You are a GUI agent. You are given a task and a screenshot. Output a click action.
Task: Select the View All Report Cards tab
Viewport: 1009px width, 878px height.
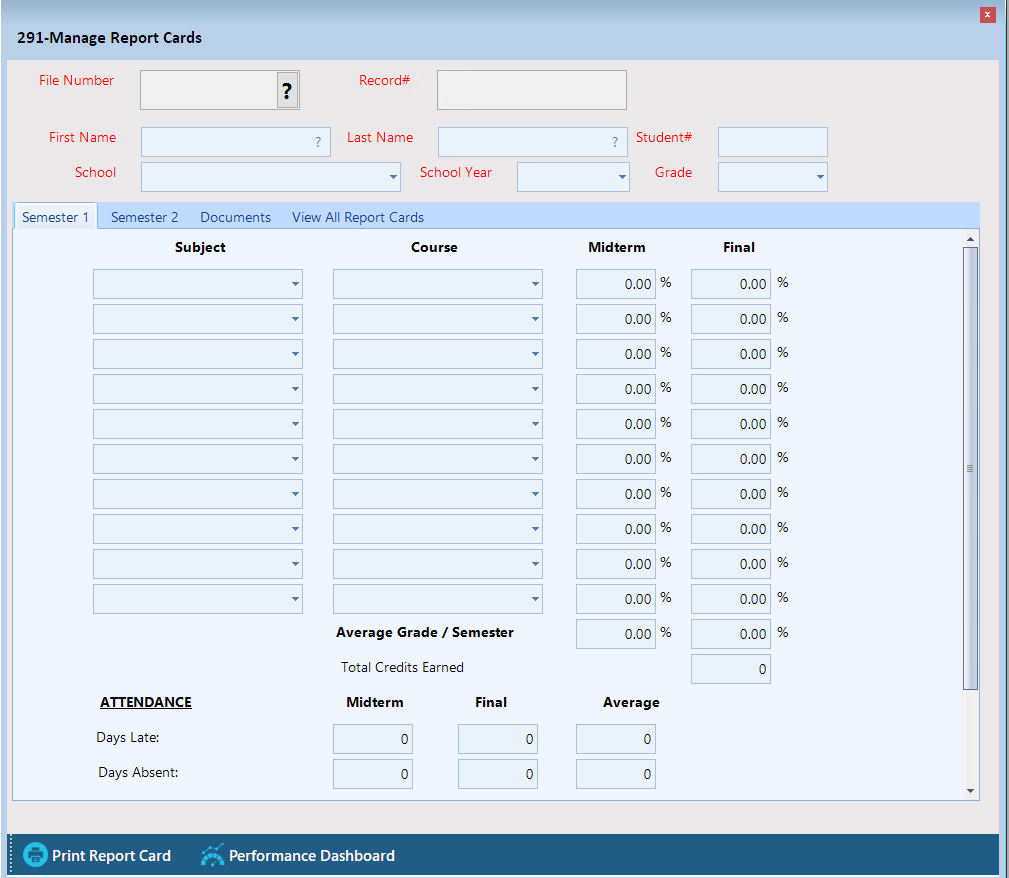[357, 217]
